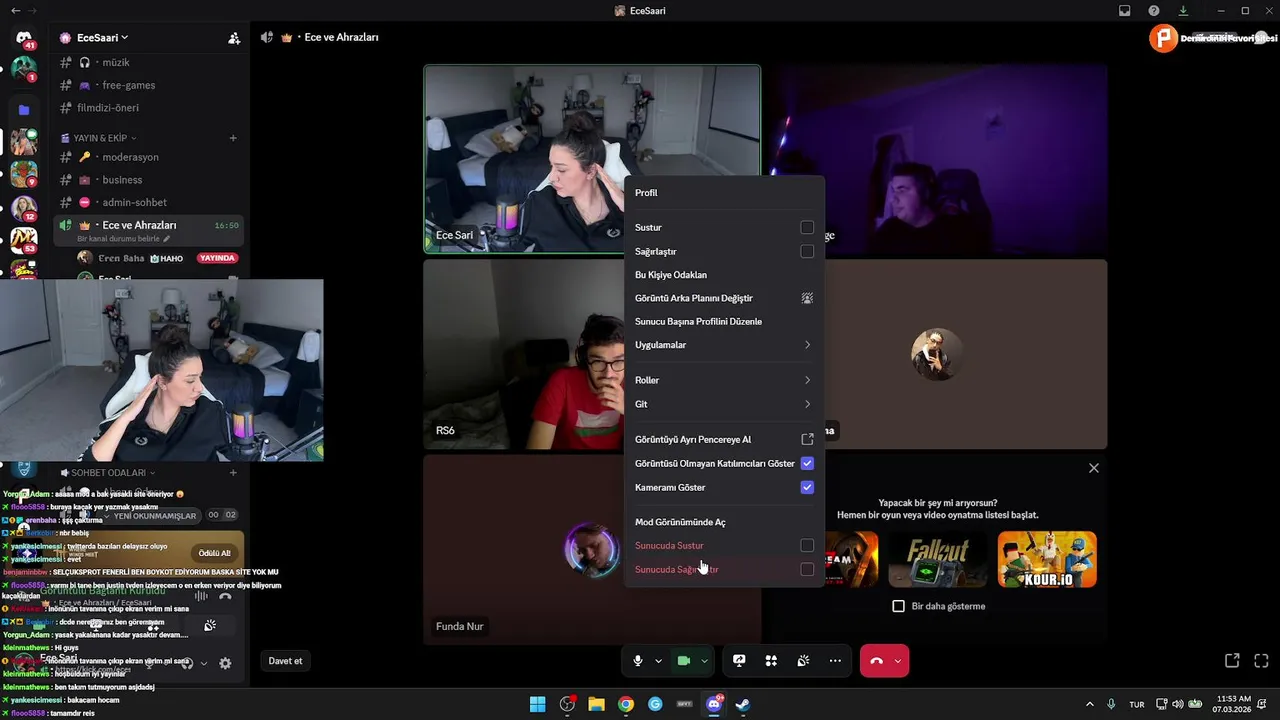
Task: Check the Sunucuda Sağırlaştır checkbox
Action: pos(807,569)
